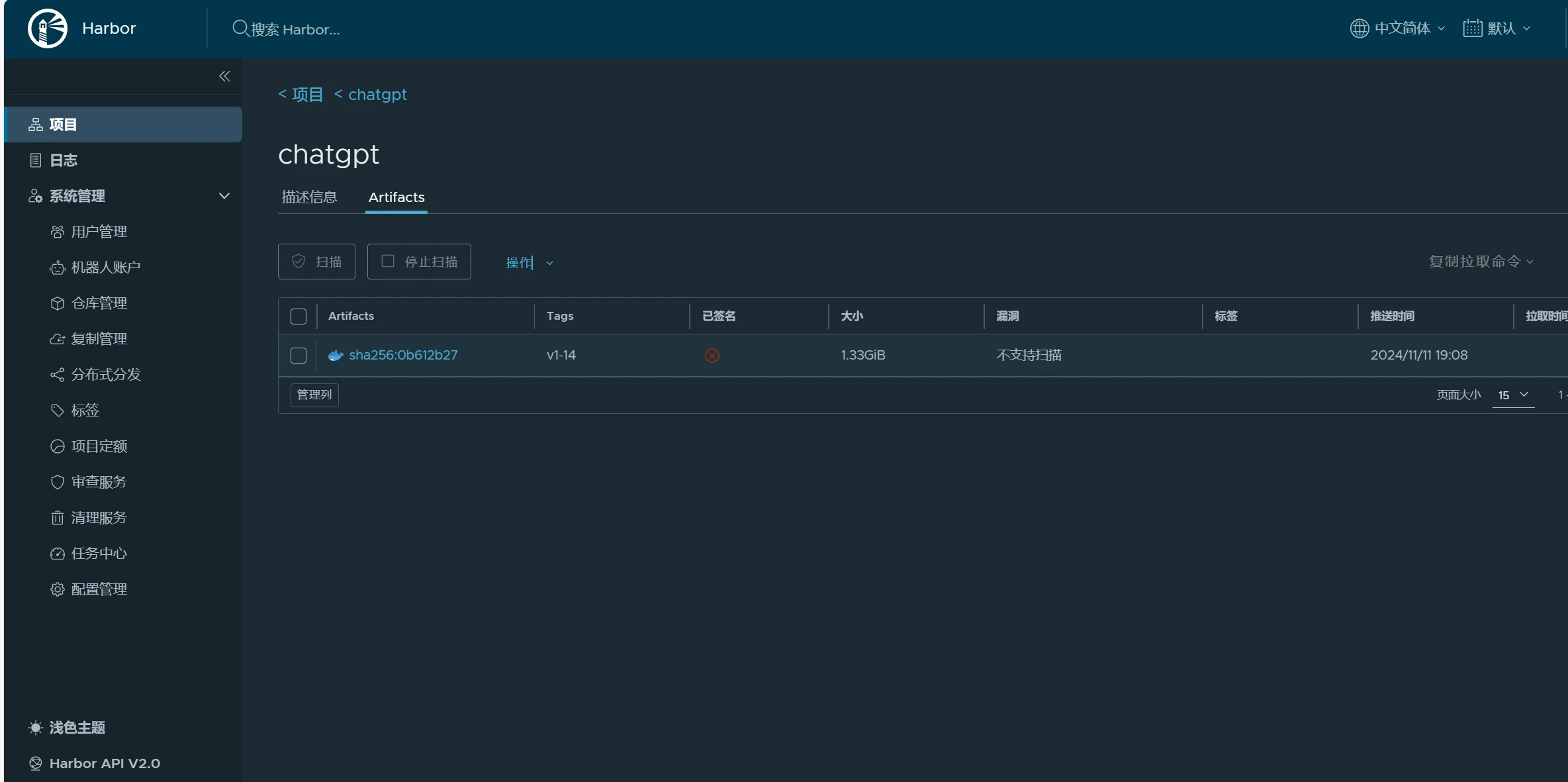The image size is (1568, 782).
Task: Collapse the 系统管理 section chevron
Action: (224, 196)
